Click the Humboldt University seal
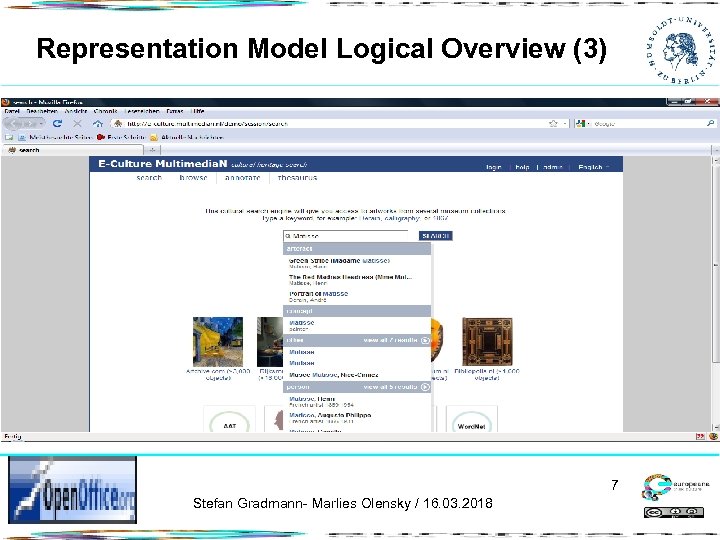Screen dimensions: 720x540 point(681,50)
